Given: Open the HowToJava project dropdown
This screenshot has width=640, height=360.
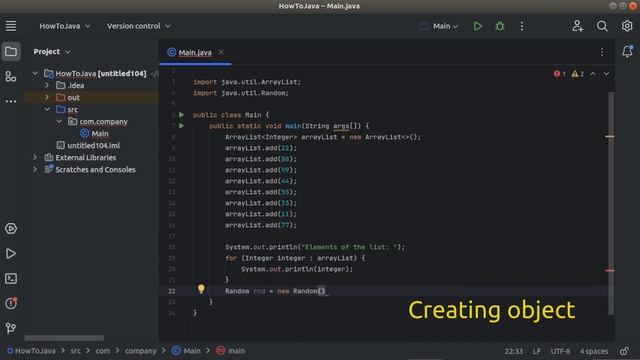Looking at the screenshot, I should [64, 26].
